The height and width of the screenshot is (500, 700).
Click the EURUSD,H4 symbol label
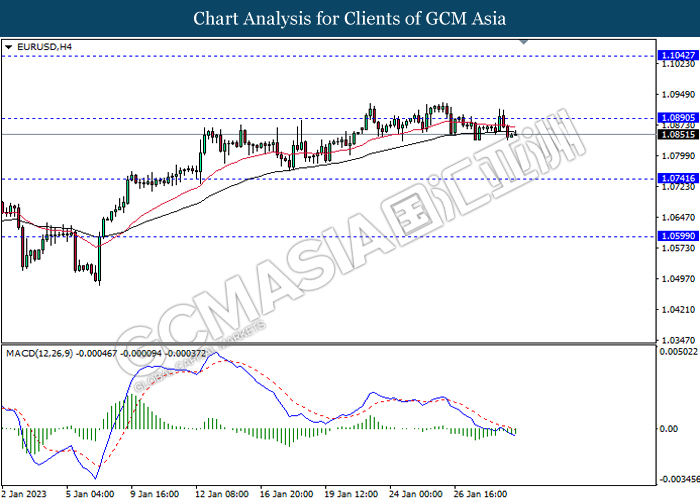44,47
